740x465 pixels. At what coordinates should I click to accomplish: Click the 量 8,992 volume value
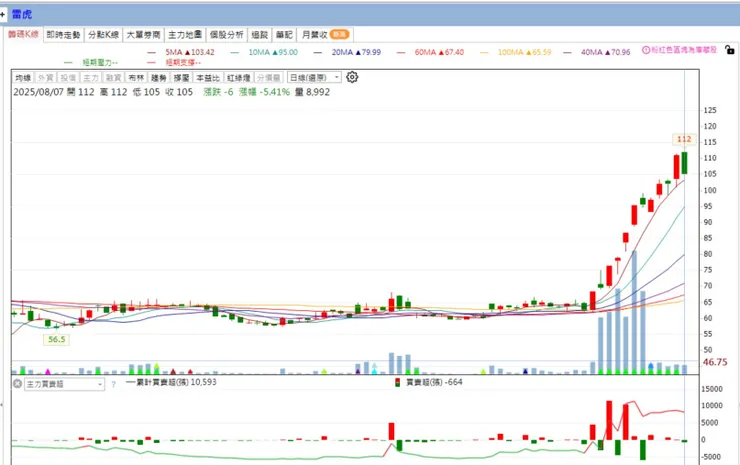[312, 92]
